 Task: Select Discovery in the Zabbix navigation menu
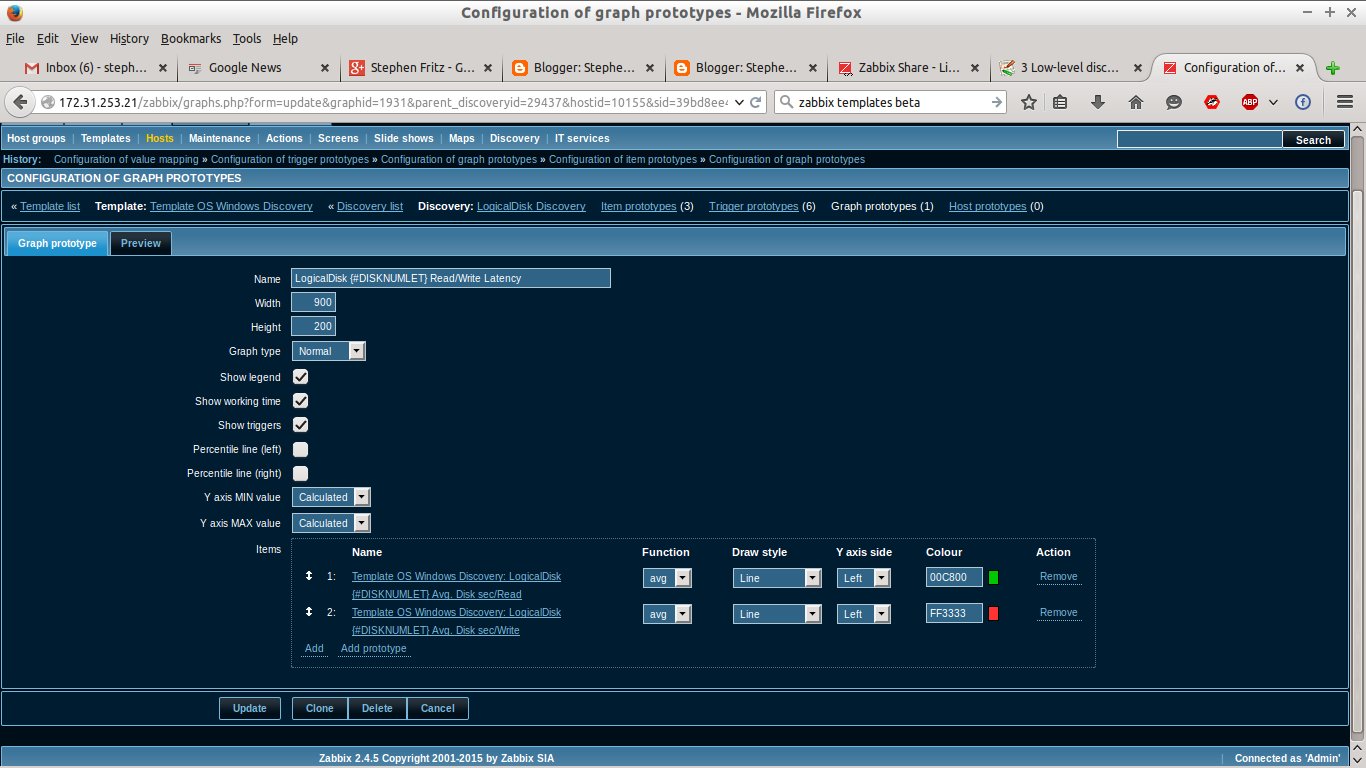point(514,138)
